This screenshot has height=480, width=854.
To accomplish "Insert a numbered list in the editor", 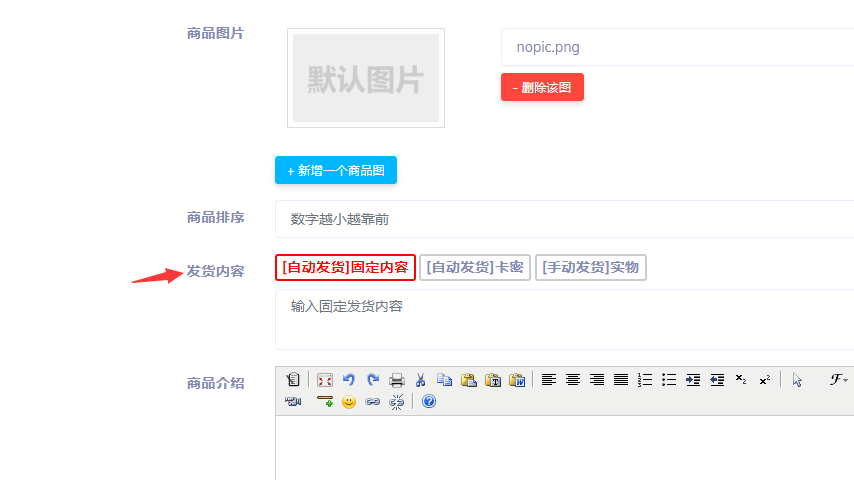I will (x=645, y=380).
